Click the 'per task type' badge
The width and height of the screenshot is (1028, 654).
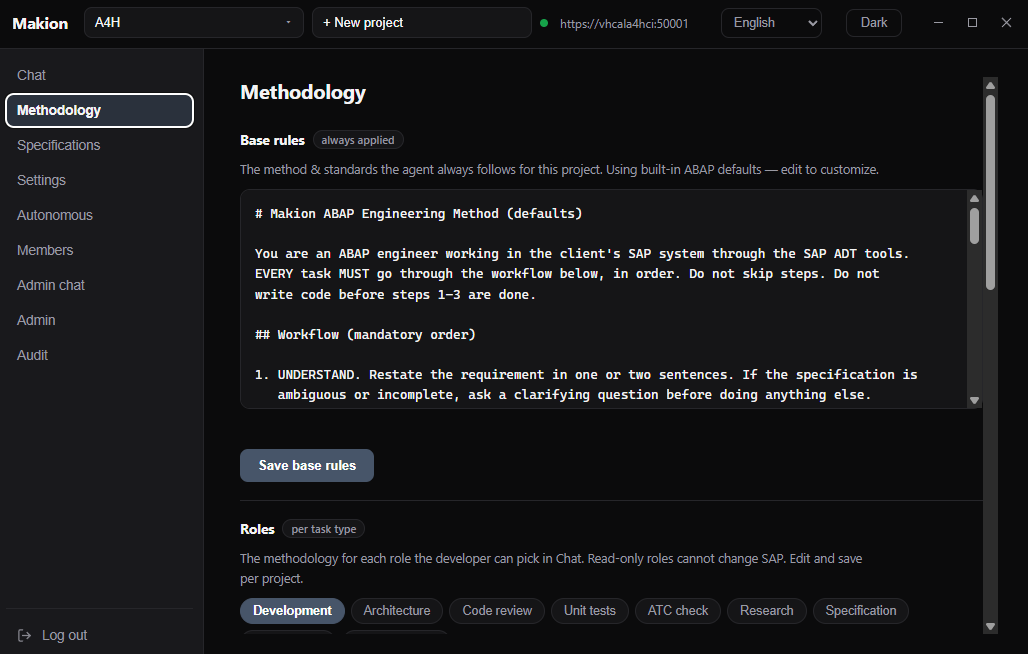coord(324,529)
